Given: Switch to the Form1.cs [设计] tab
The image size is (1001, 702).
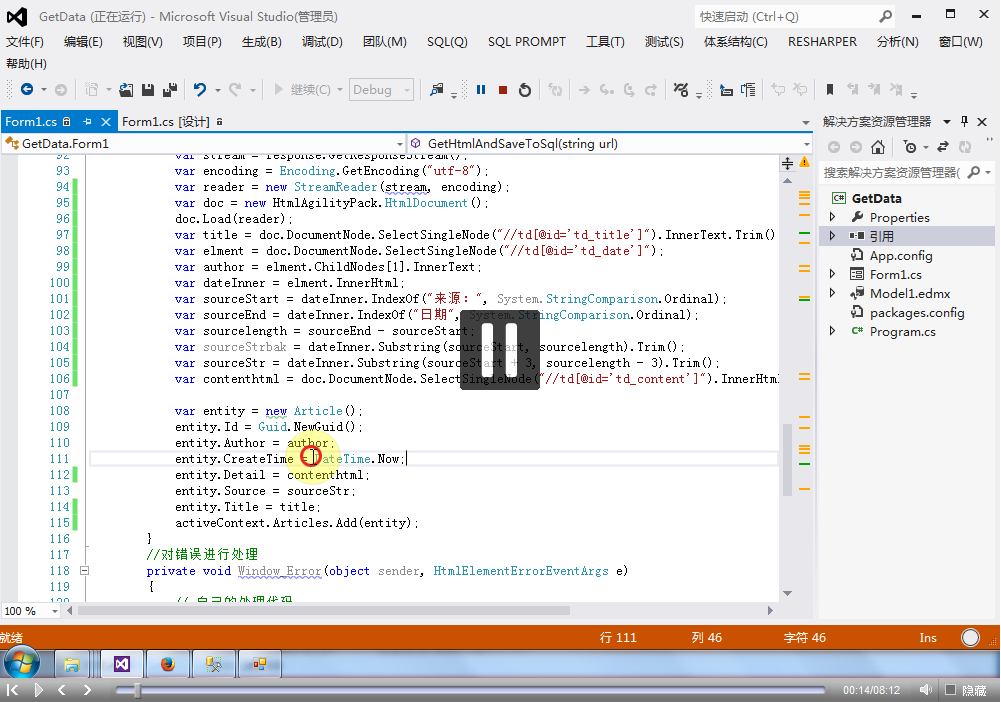Looking at the screenshot, I should pyautogui.click(x=165, y=122).
